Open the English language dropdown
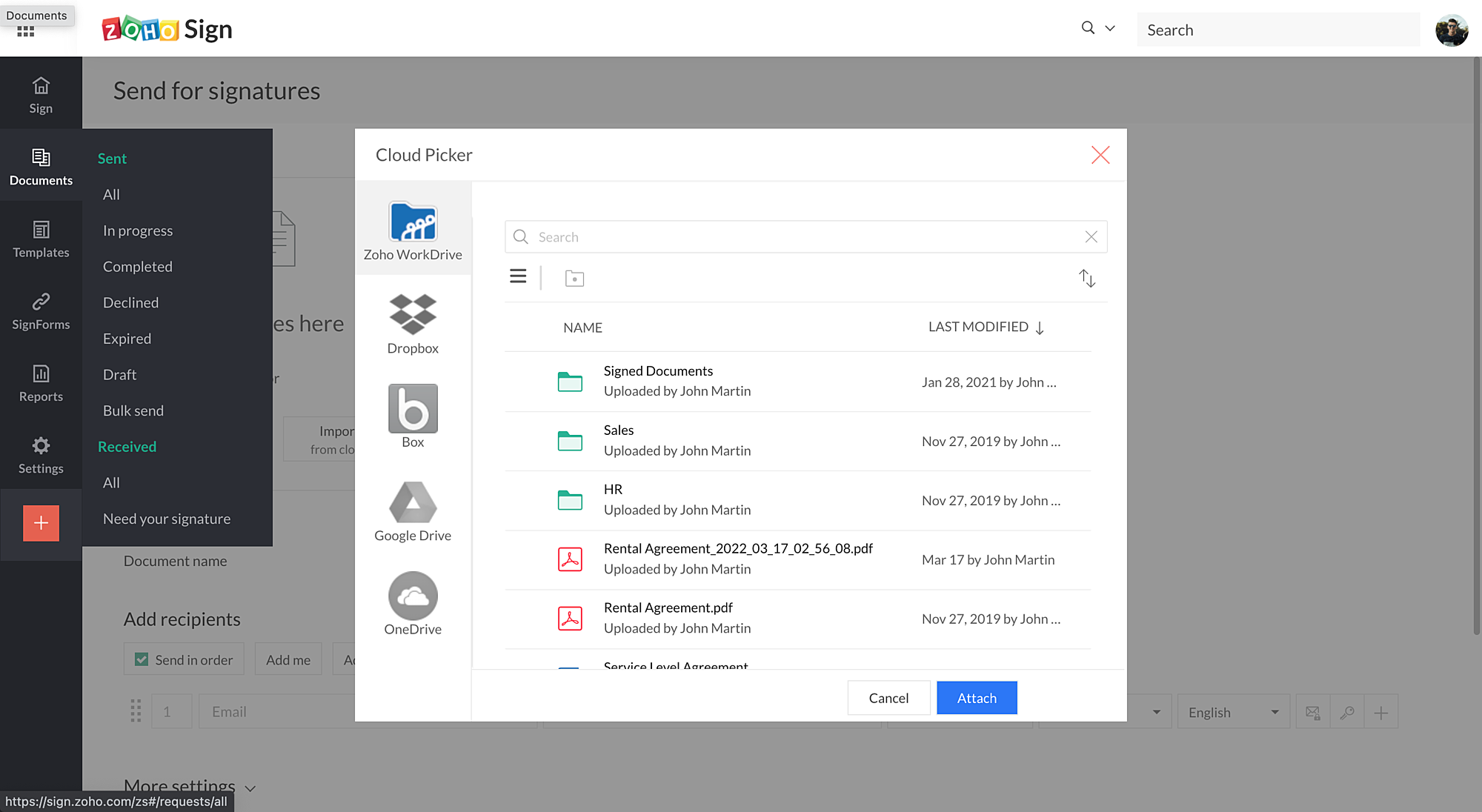 click(x=1234, y=712)
